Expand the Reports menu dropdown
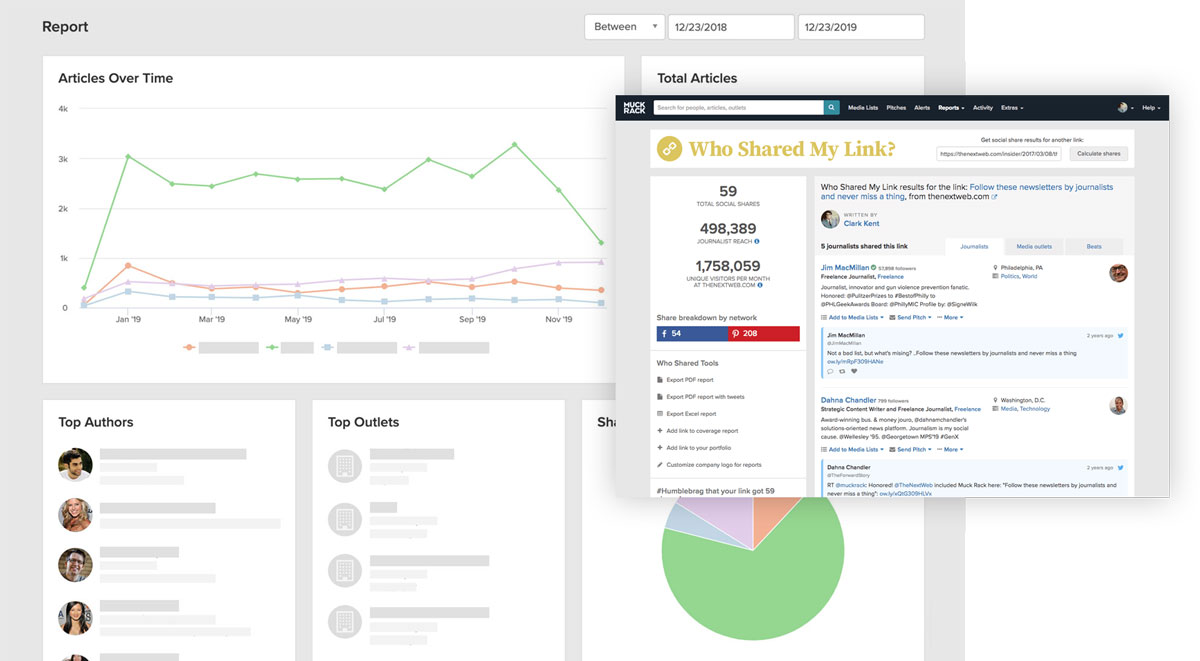This screenshot has height=661, width=1200. click(950, 108)
